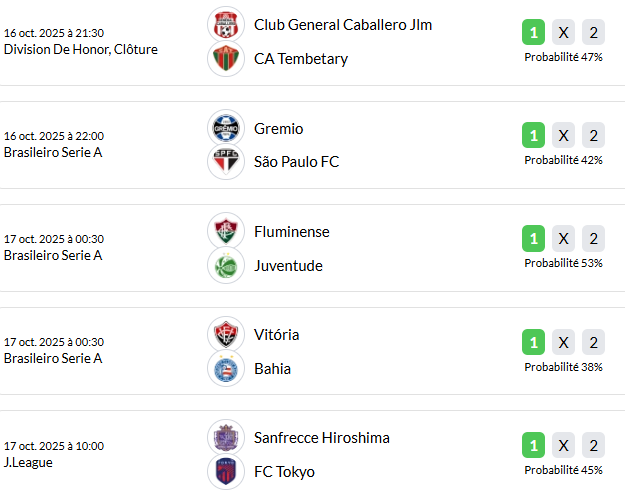The image size is (625, 494).
Task: Click the Juventude green badge
Action: pyautogui.click(x=226, y=265)
